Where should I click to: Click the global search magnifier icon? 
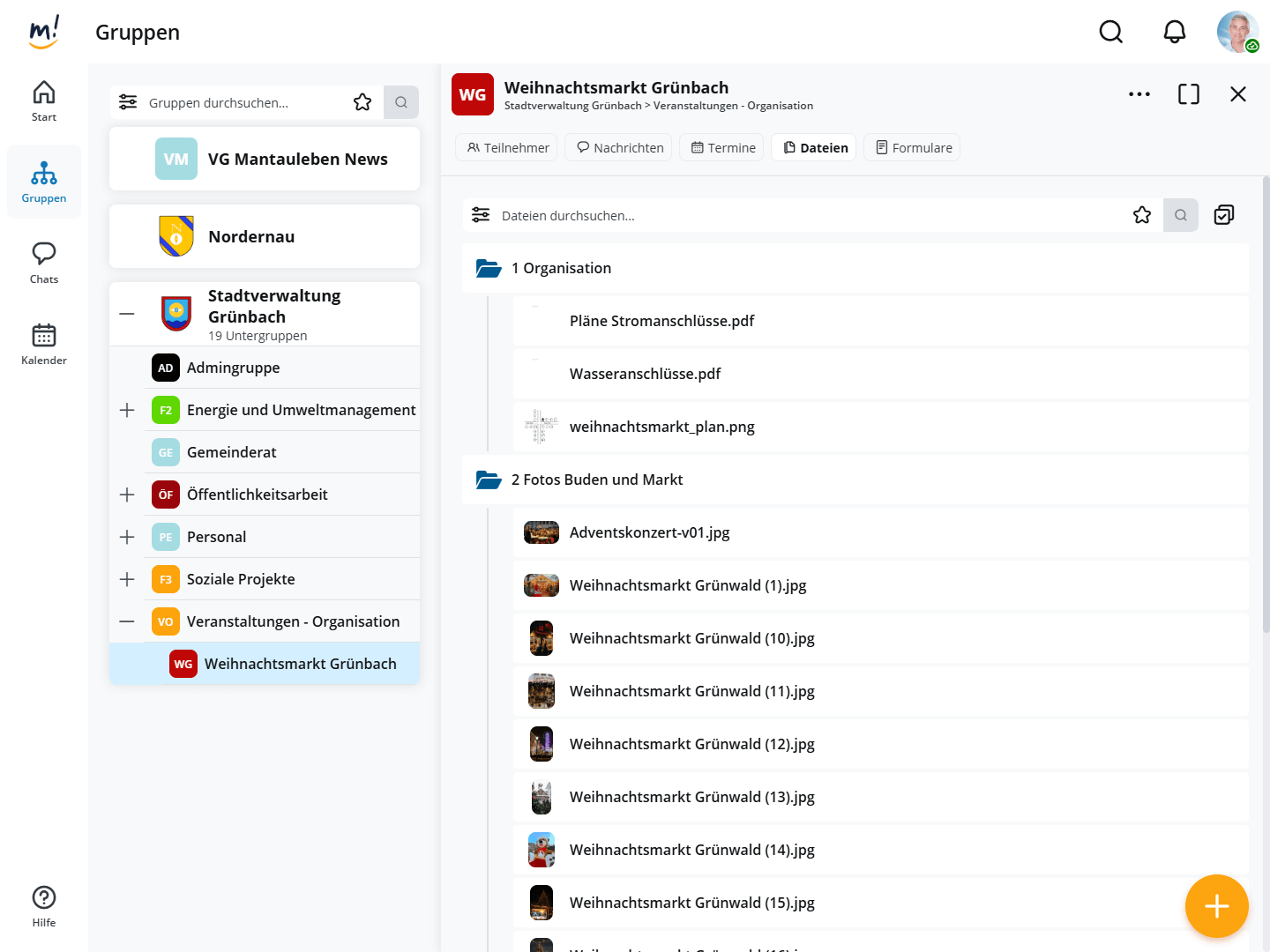[1110, 33]
